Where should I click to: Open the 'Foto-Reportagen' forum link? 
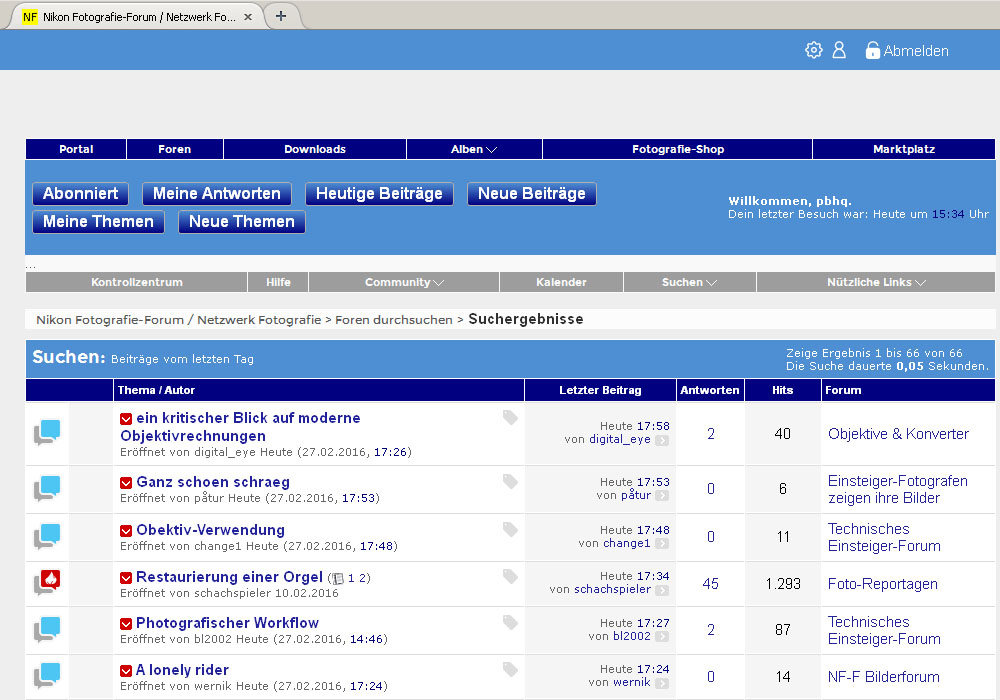883,584
